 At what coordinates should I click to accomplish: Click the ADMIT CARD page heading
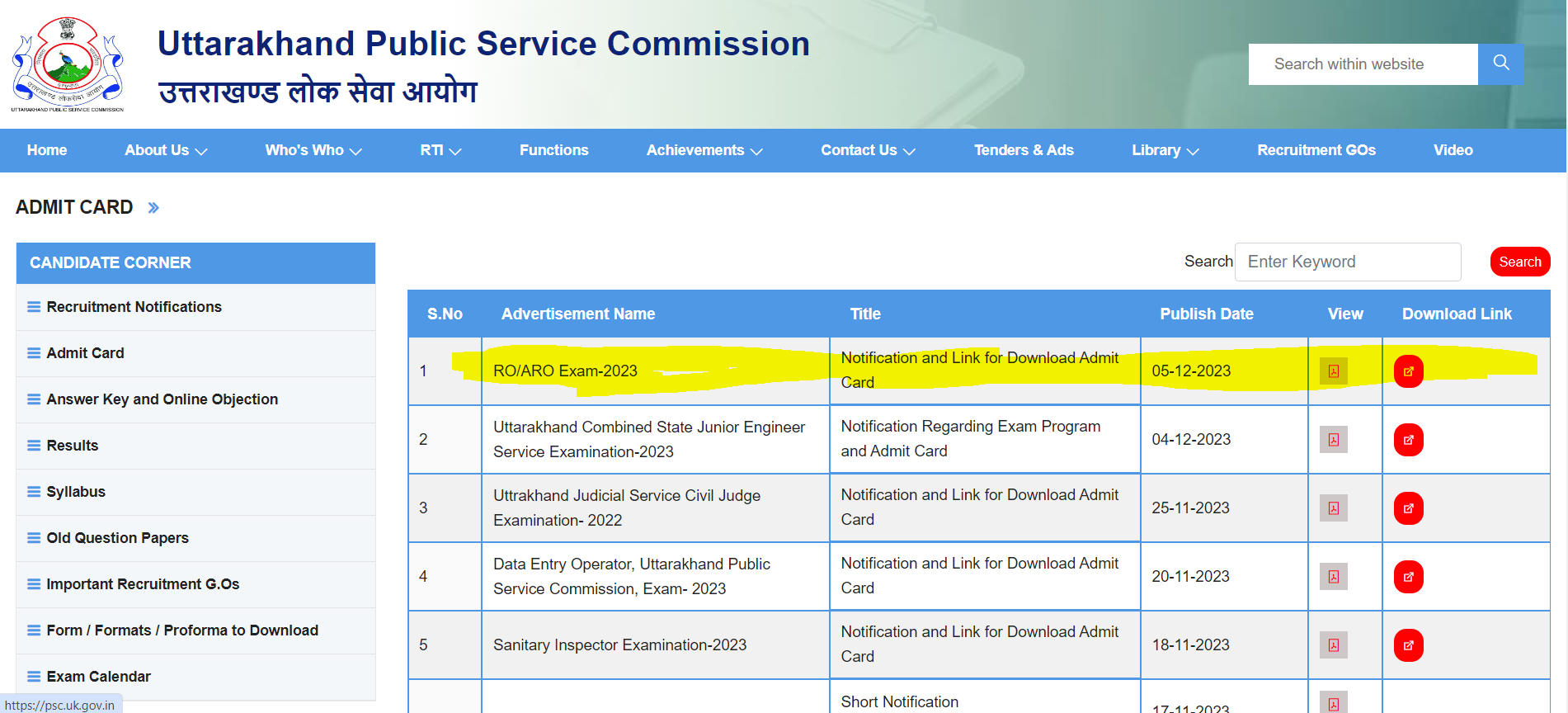(x=74, y=207)
